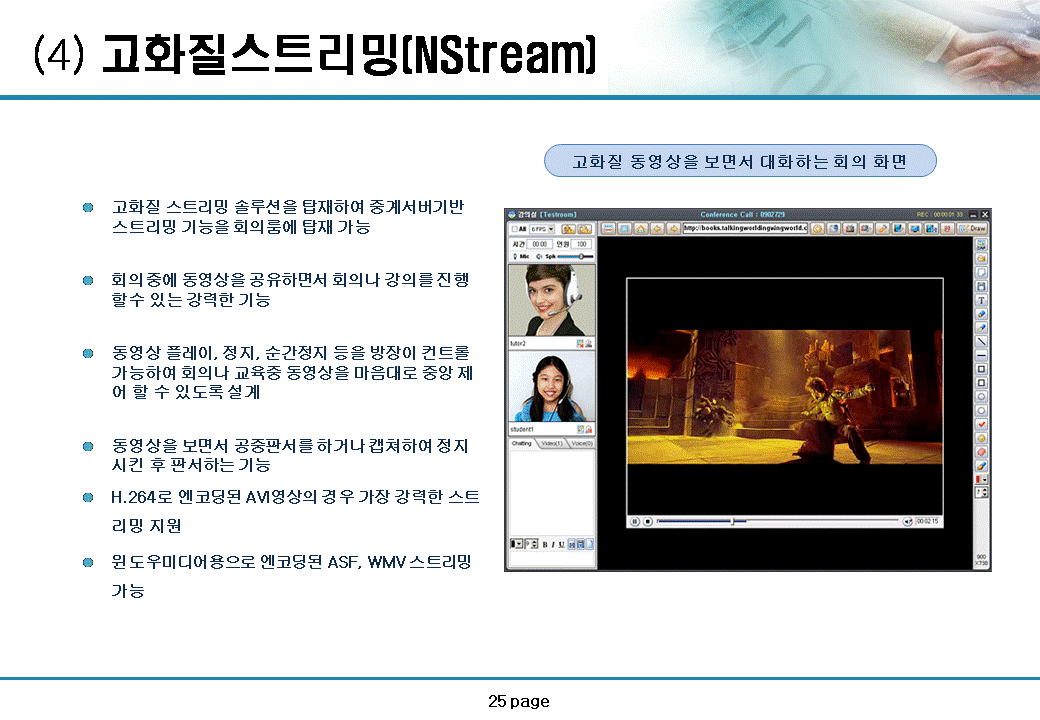
Task: Switch to the Voice(0) tab
Action: [x=582, y=444]
